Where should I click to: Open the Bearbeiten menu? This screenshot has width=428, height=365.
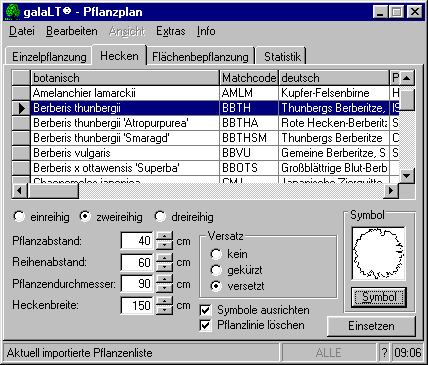click(72, 31)
